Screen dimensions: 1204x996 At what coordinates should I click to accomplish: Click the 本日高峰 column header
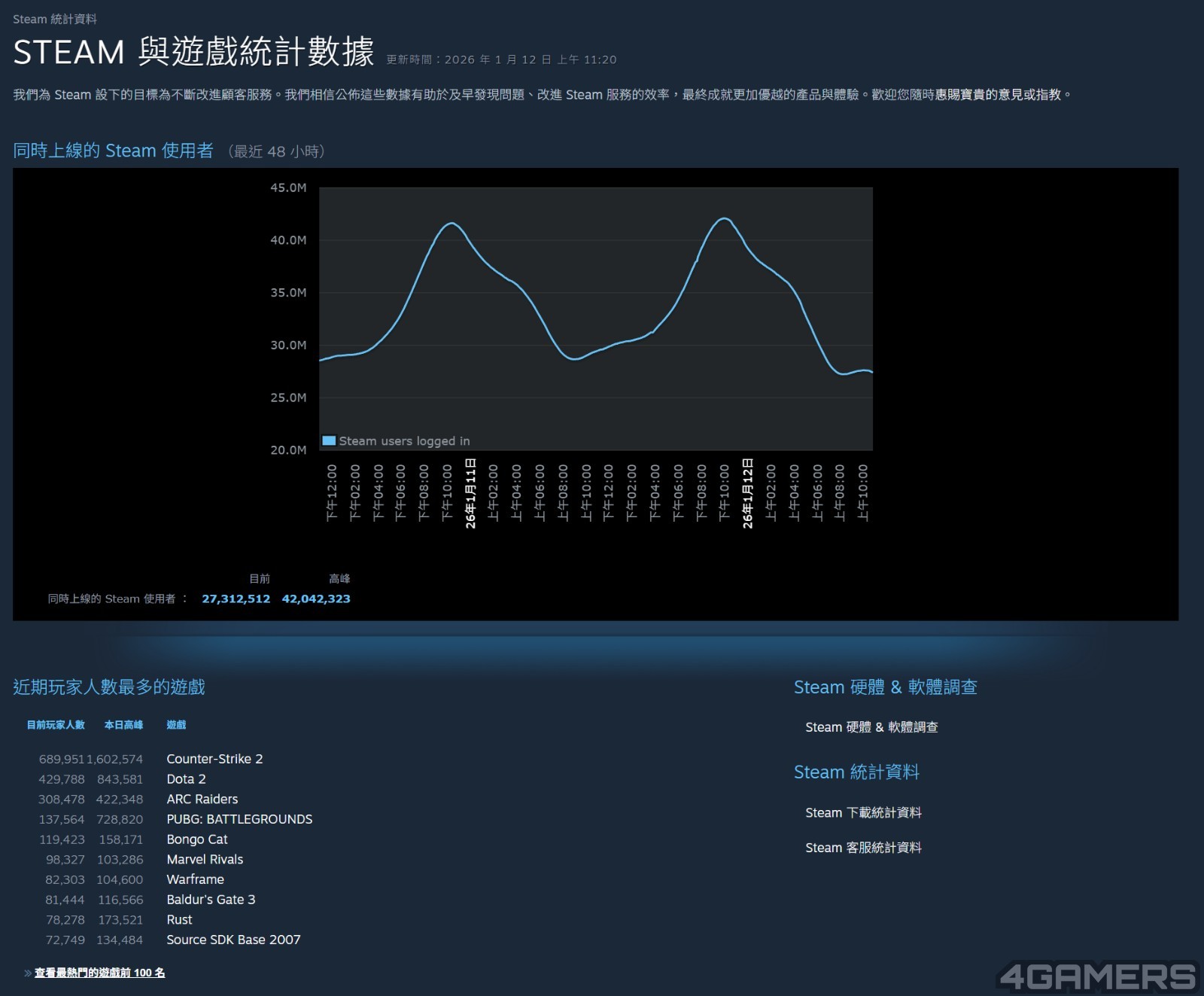(123, 725)
